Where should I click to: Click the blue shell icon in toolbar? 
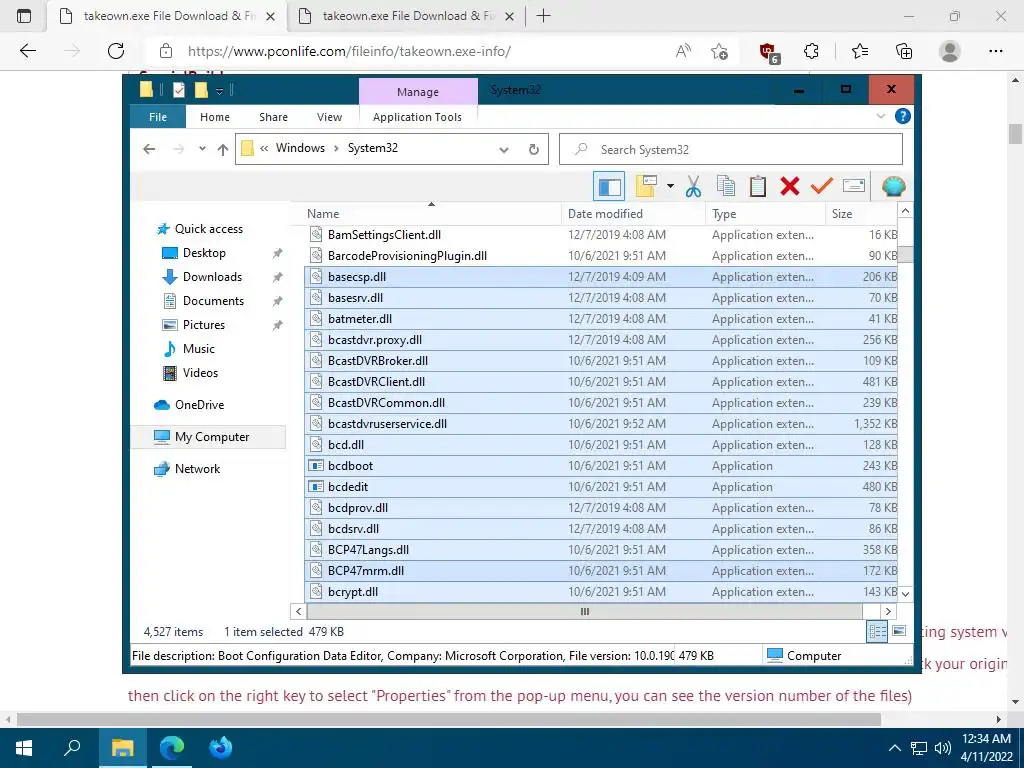click(893, 187)
